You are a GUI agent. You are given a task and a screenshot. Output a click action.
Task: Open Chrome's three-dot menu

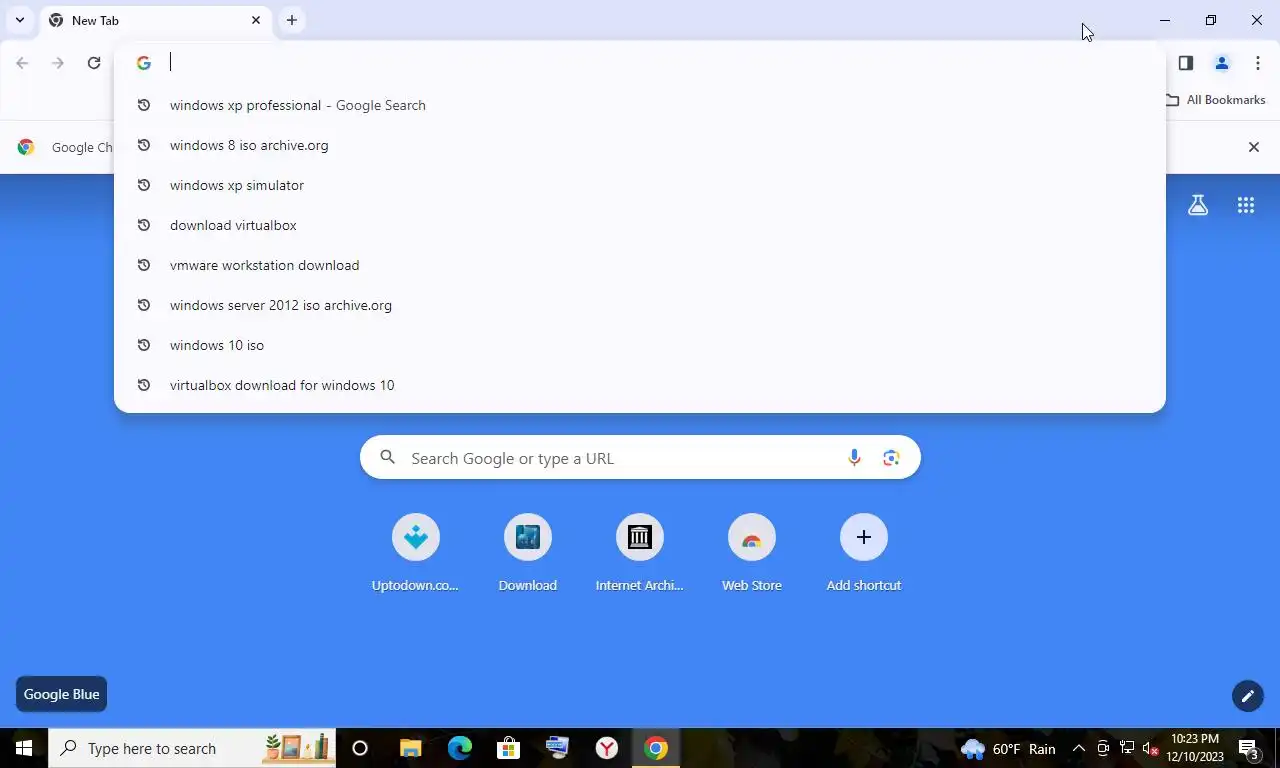1258,63
